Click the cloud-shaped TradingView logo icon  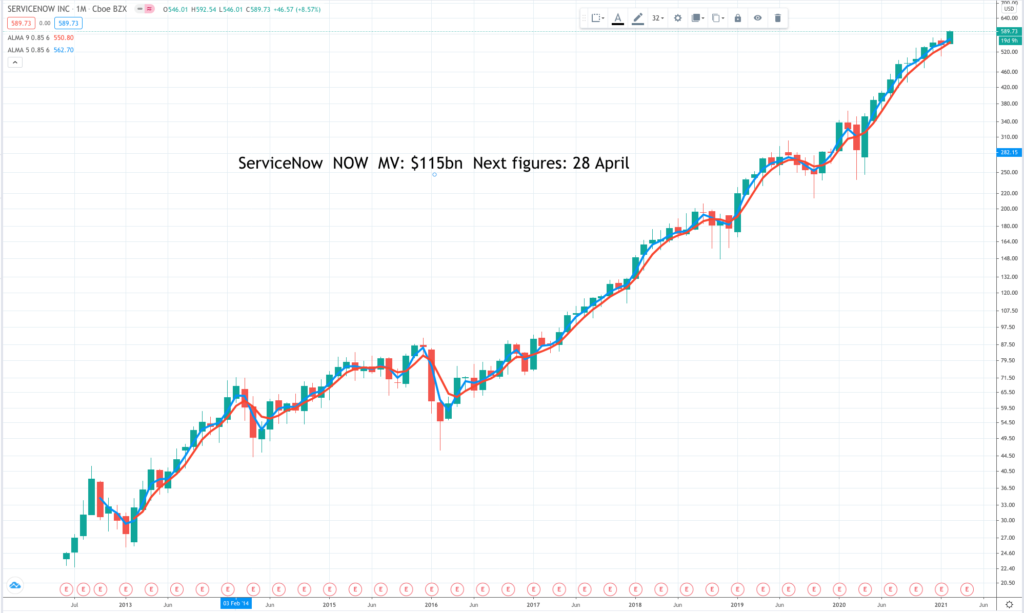[x=15, y=585]
